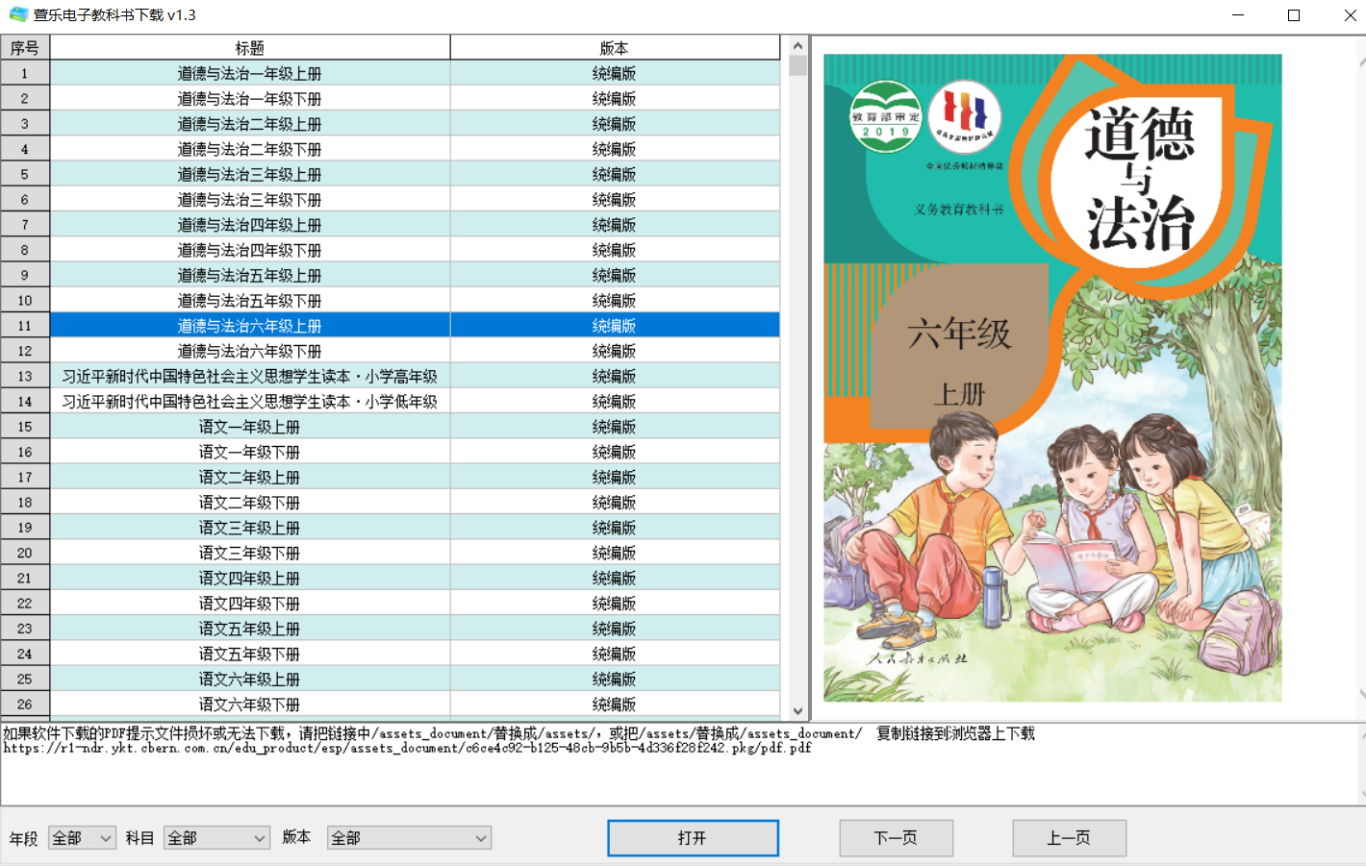
Task: Open the 版本 filter dropdown
Action: click(409, 838)
